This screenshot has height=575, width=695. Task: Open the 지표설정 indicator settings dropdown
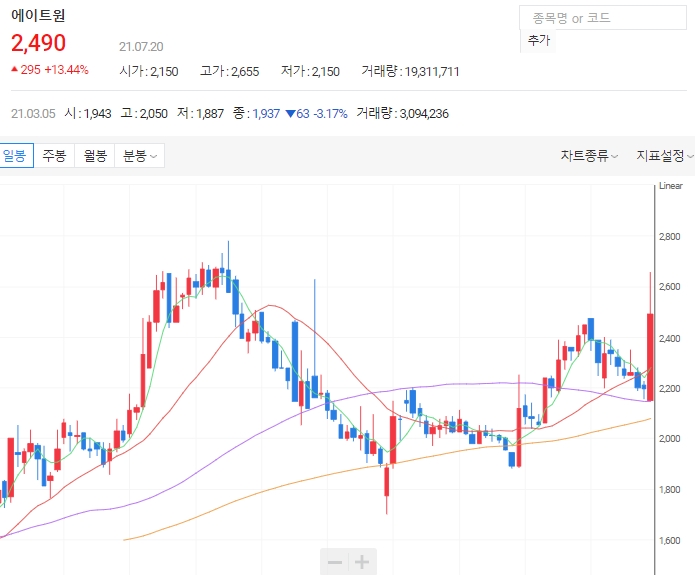[x=665, y=156]
